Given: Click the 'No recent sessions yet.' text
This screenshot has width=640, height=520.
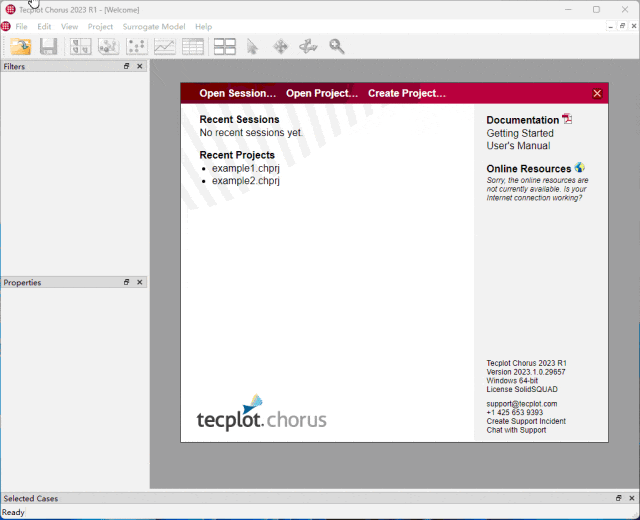Looking at the screenshot, I should [x=251, y=133].
